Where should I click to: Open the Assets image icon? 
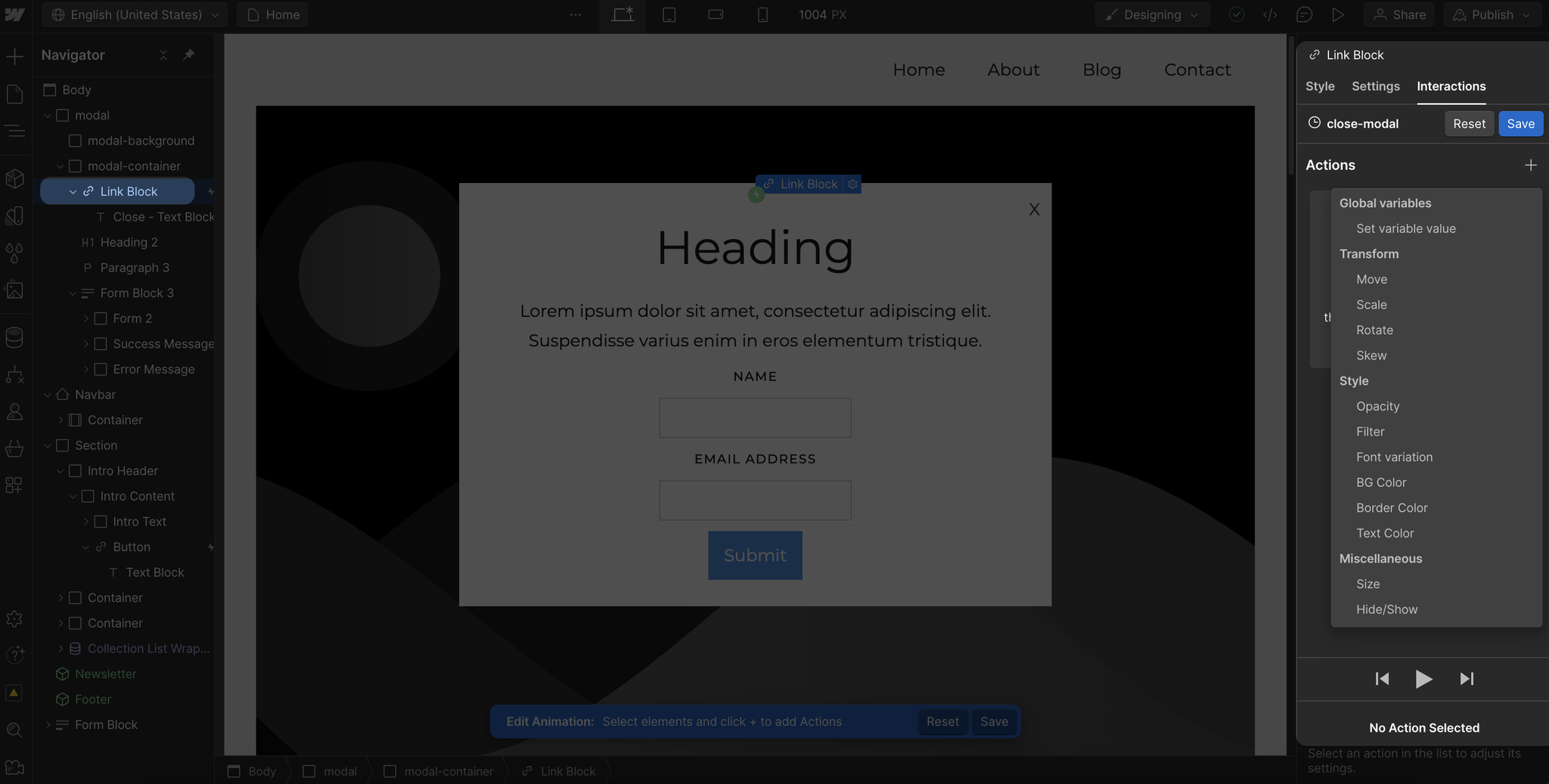tap(14, 290)
